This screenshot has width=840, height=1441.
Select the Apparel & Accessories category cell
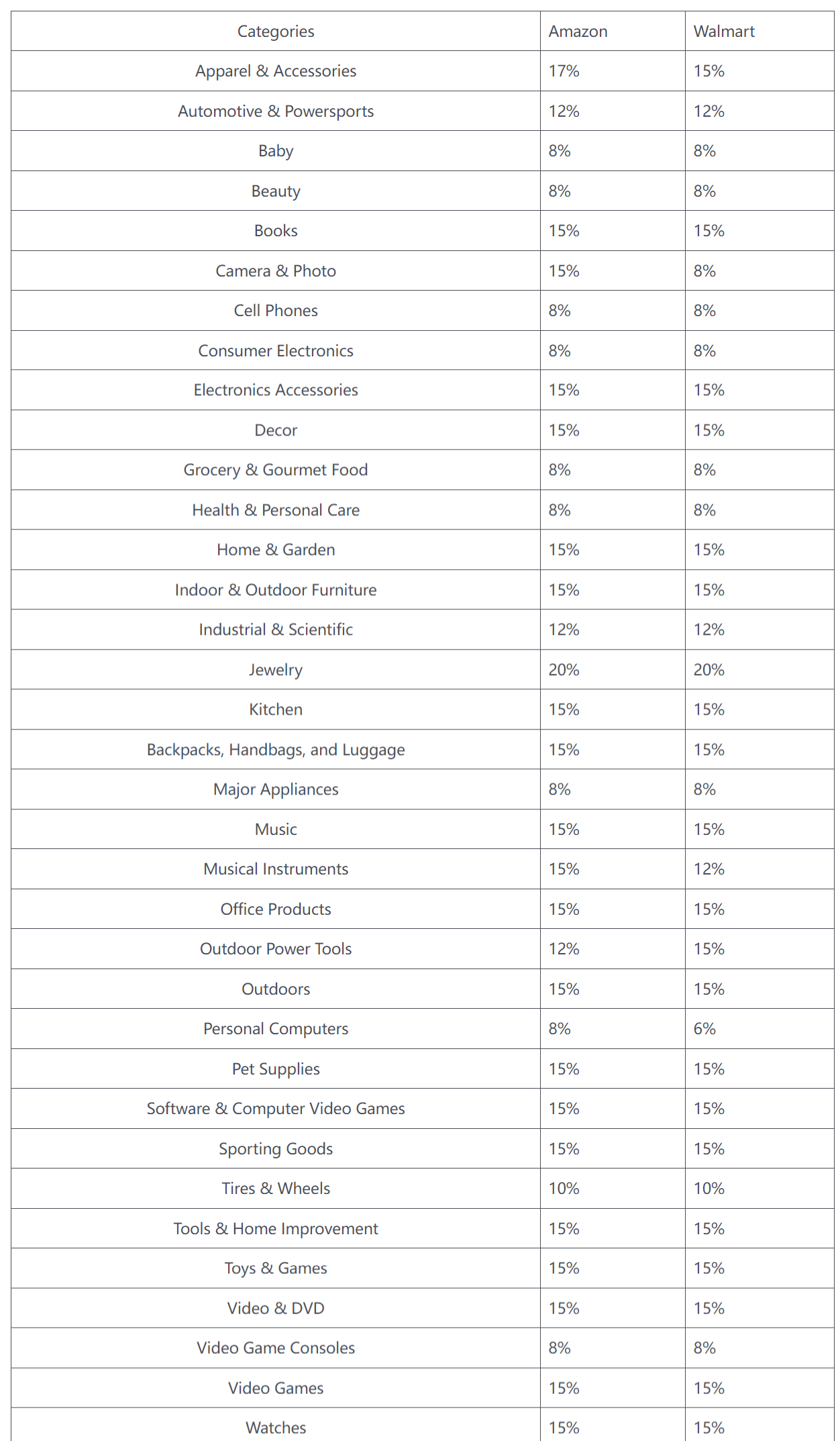(276, 71)
